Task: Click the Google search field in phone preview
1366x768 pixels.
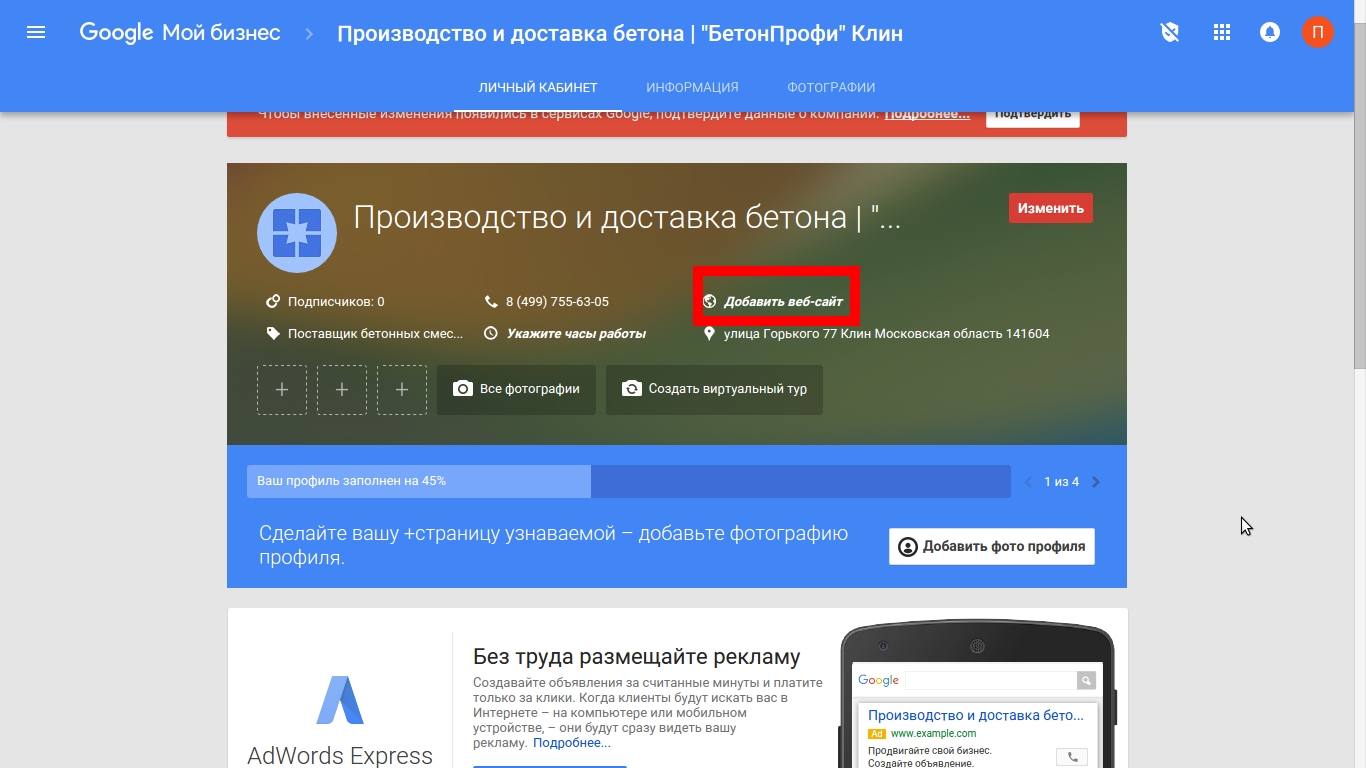Action: point(990,680)
